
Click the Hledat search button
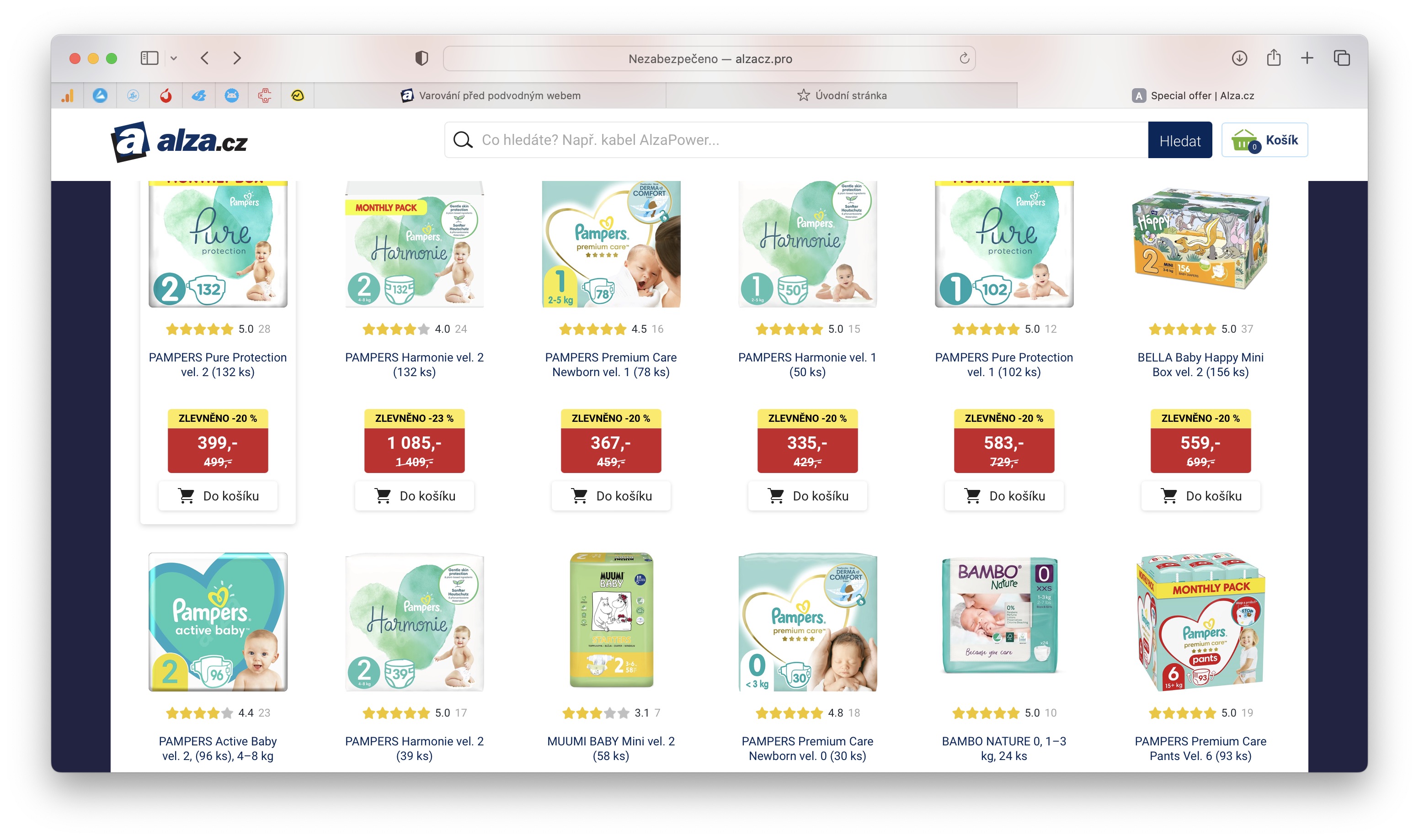pos(1179,140)
